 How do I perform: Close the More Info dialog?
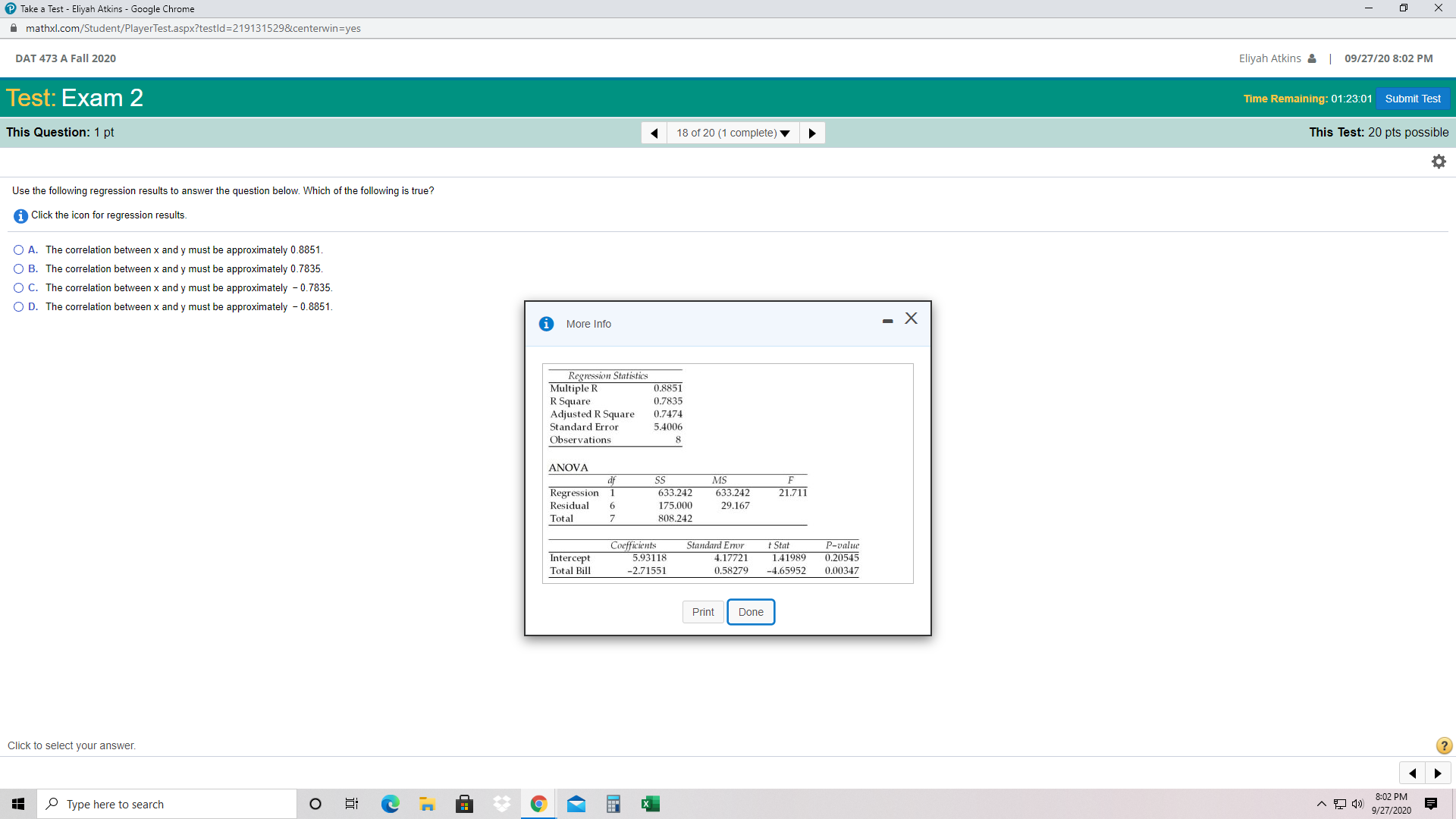[911, 319]
